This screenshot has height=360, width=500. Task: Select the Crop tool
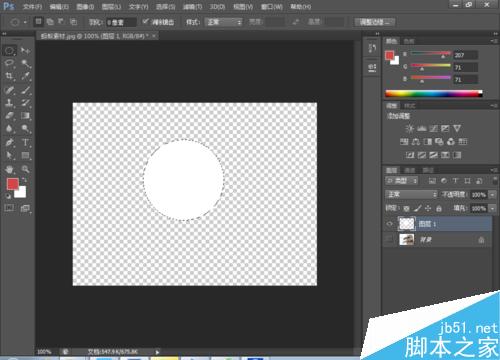(9, 76)
